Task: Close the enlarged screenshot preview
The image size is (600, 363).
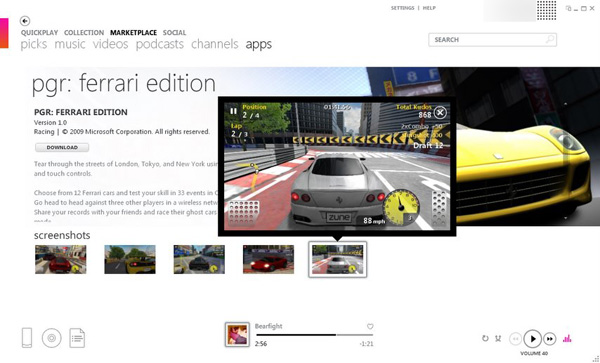Action: (x=440, y=112)
